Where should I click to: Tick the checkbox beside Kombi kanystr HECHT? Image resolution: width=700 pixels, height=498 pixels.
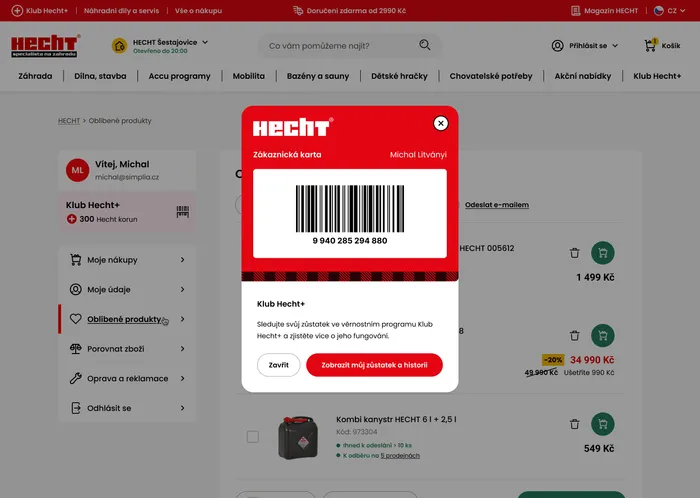[253, 436]
